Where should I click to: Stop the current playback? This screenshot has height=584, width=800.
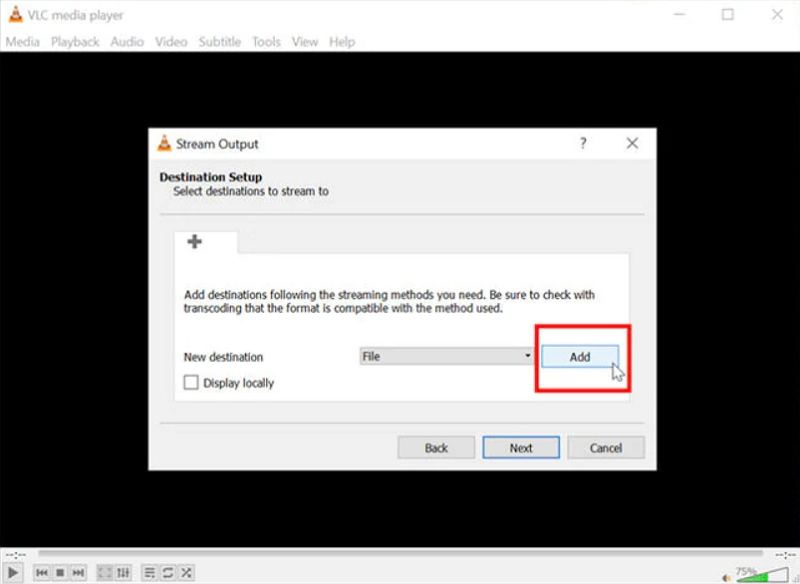[58, 572]
